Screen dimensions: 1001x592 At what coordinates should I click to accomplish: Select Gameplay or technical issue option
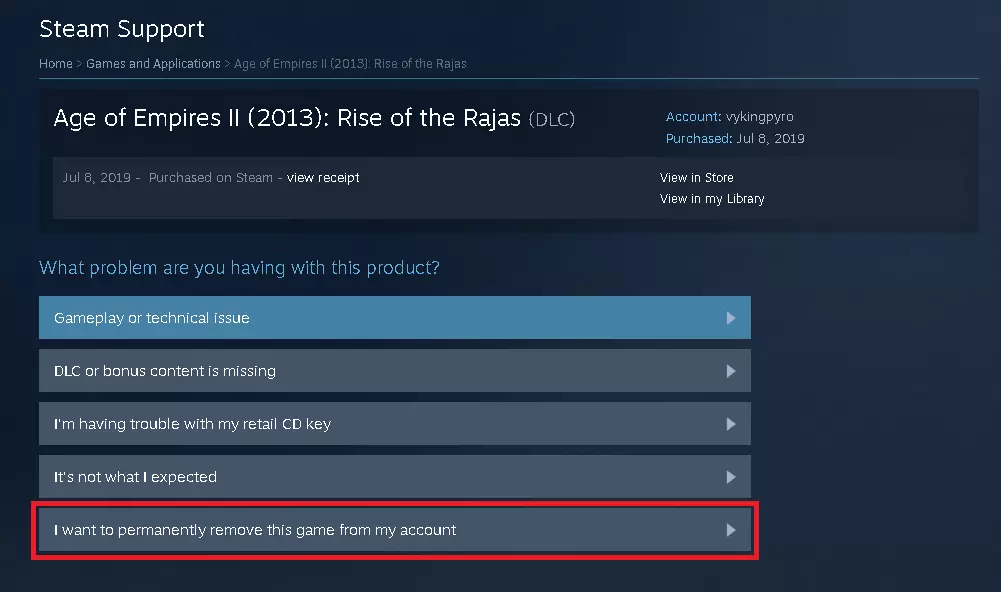[x=395, y=317]
